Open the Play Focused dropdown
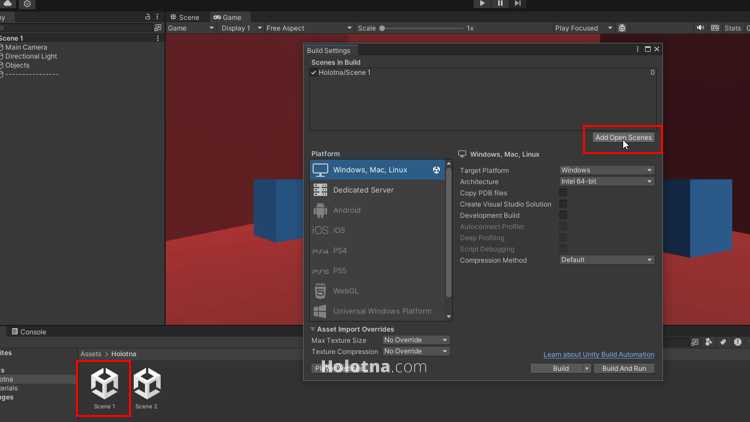Image resolution: width=750 pixels, height=422 pixels. [583, 28]
